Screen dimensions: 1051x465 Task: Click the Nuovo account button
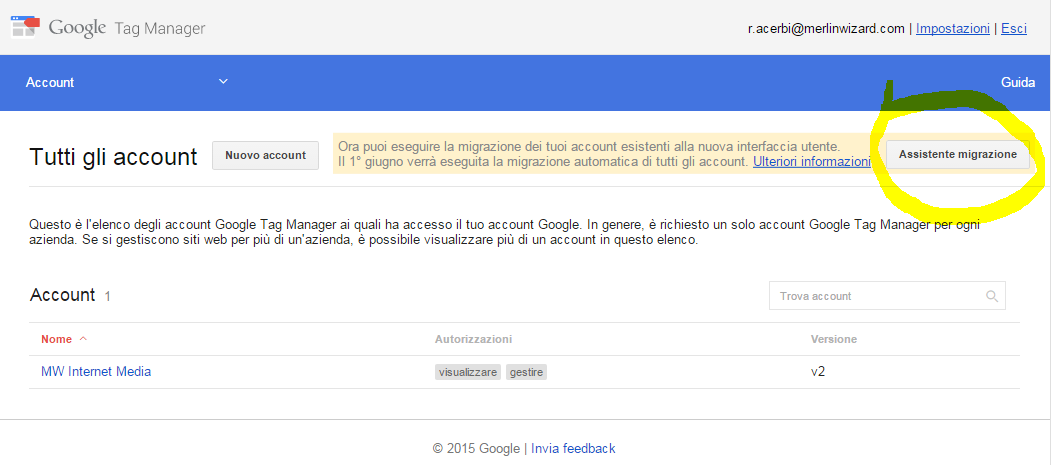[265, 155]
